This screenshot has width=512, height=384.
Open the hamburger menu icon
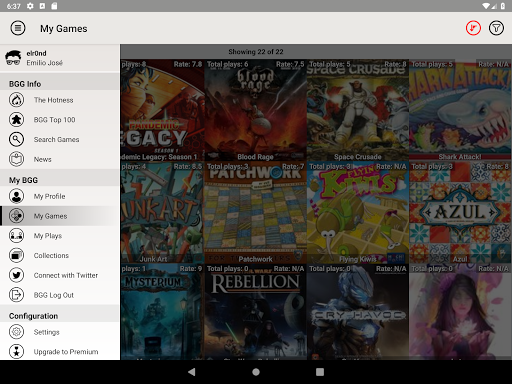pos(18,28)
